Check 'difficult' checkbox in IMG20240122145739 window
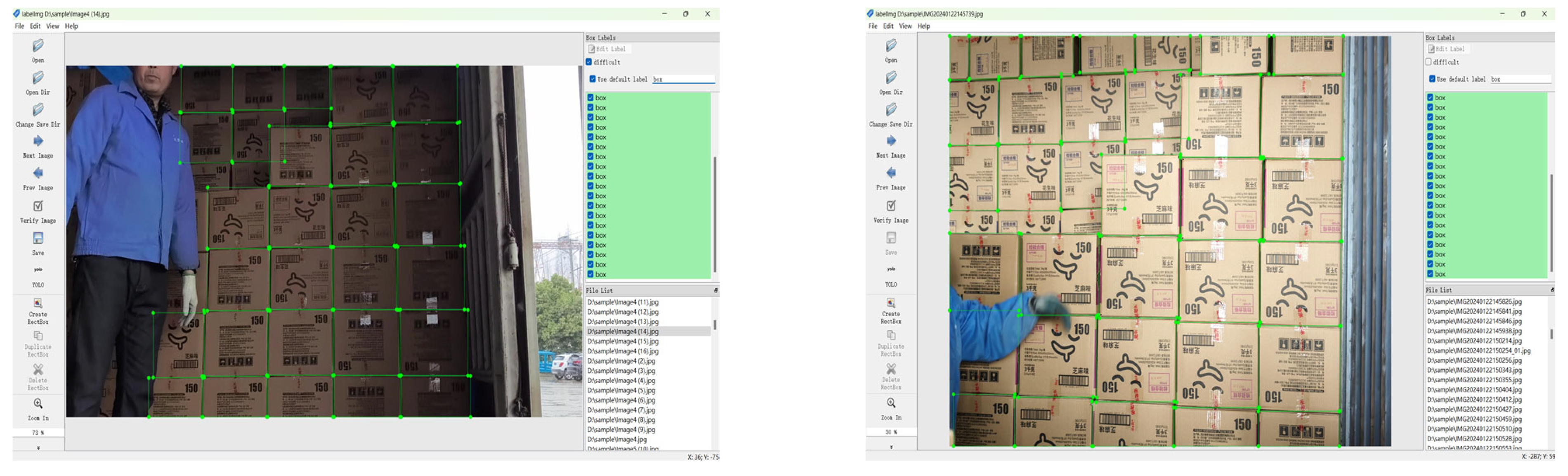1568x476 pixels. click(1429, 62)
